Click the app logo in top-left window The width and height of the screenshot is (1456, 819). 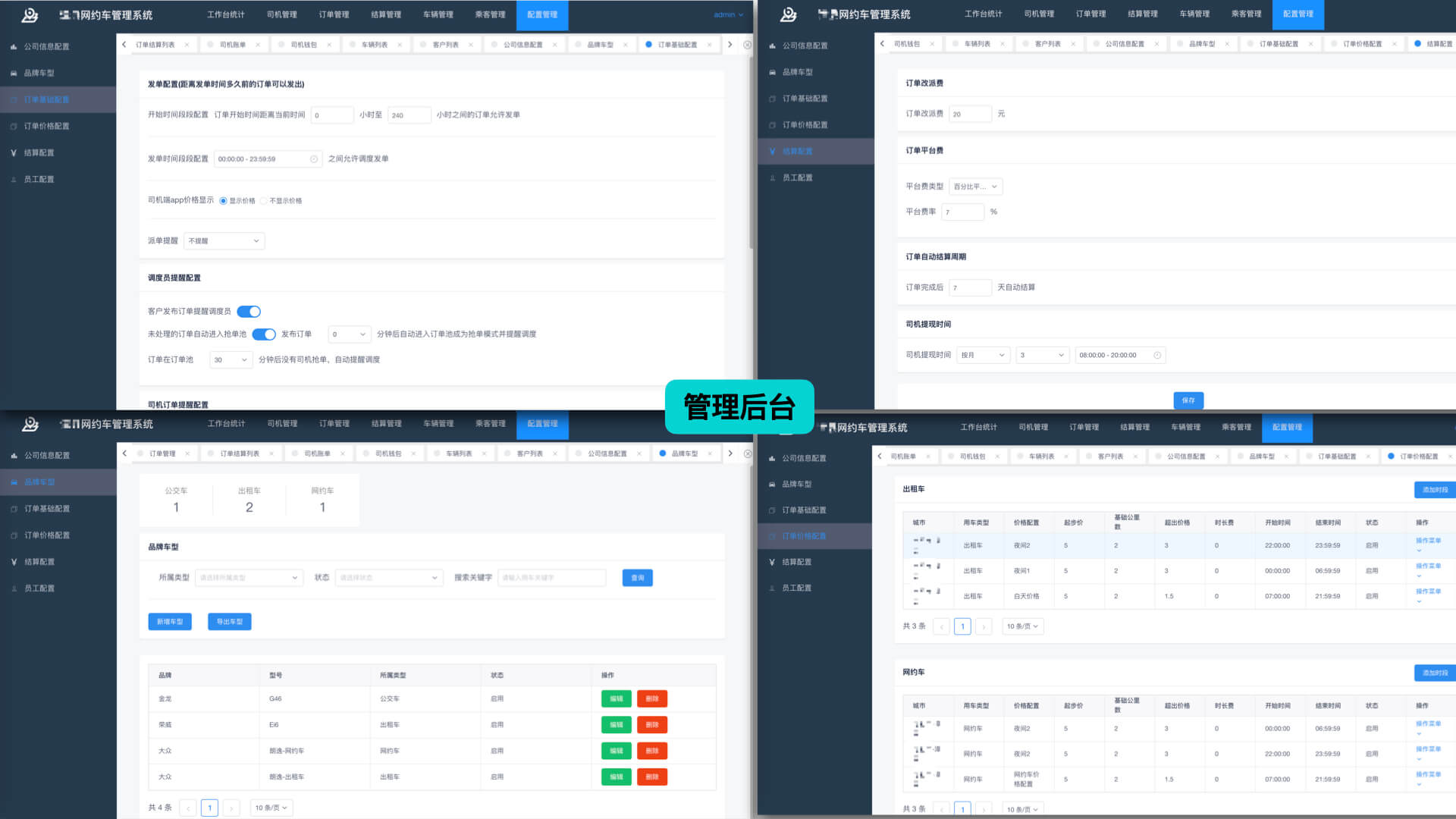(30, 14)
